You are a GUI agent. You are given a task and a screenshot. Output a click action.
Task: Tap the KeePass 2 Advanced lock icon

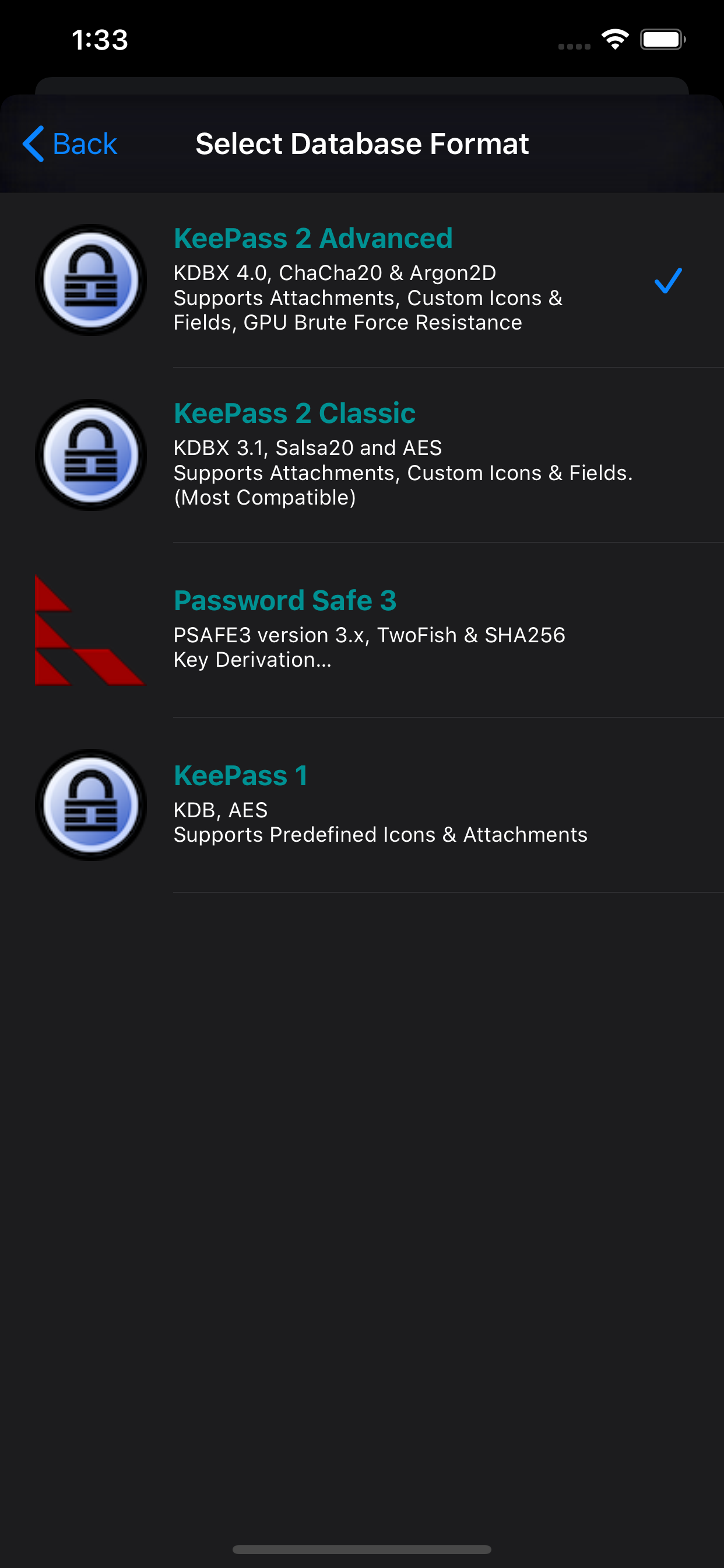(91, 279)
